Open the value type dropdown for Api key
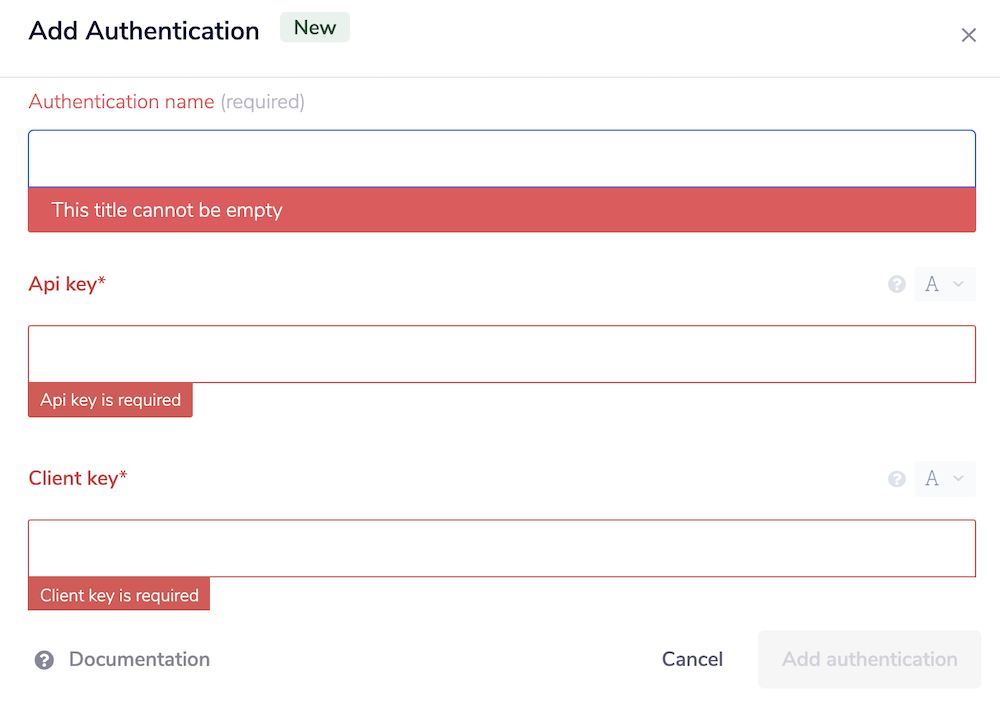 coord(945,284)
